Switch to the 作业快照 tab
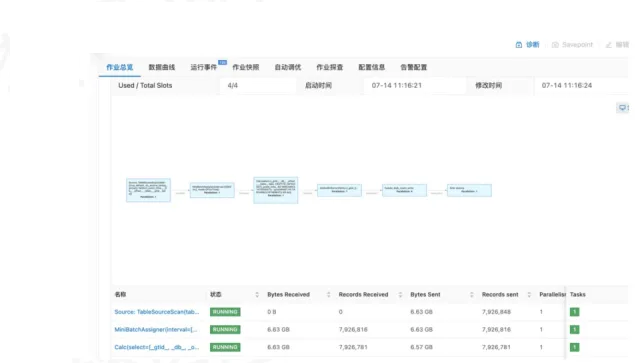Image resolution: width=635 pixels, height=363 pixels. point(245,67)
